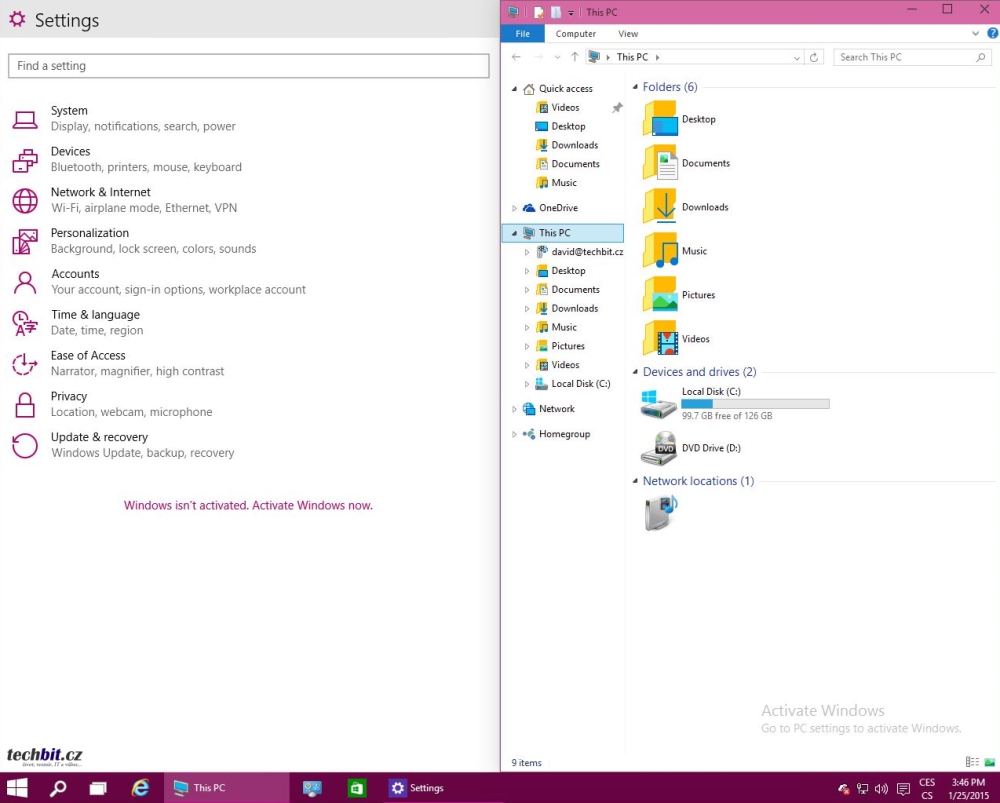The height and width of the screenshot is (803, 1000).
Task: Open the network location media icon
Action: point(660,513)
